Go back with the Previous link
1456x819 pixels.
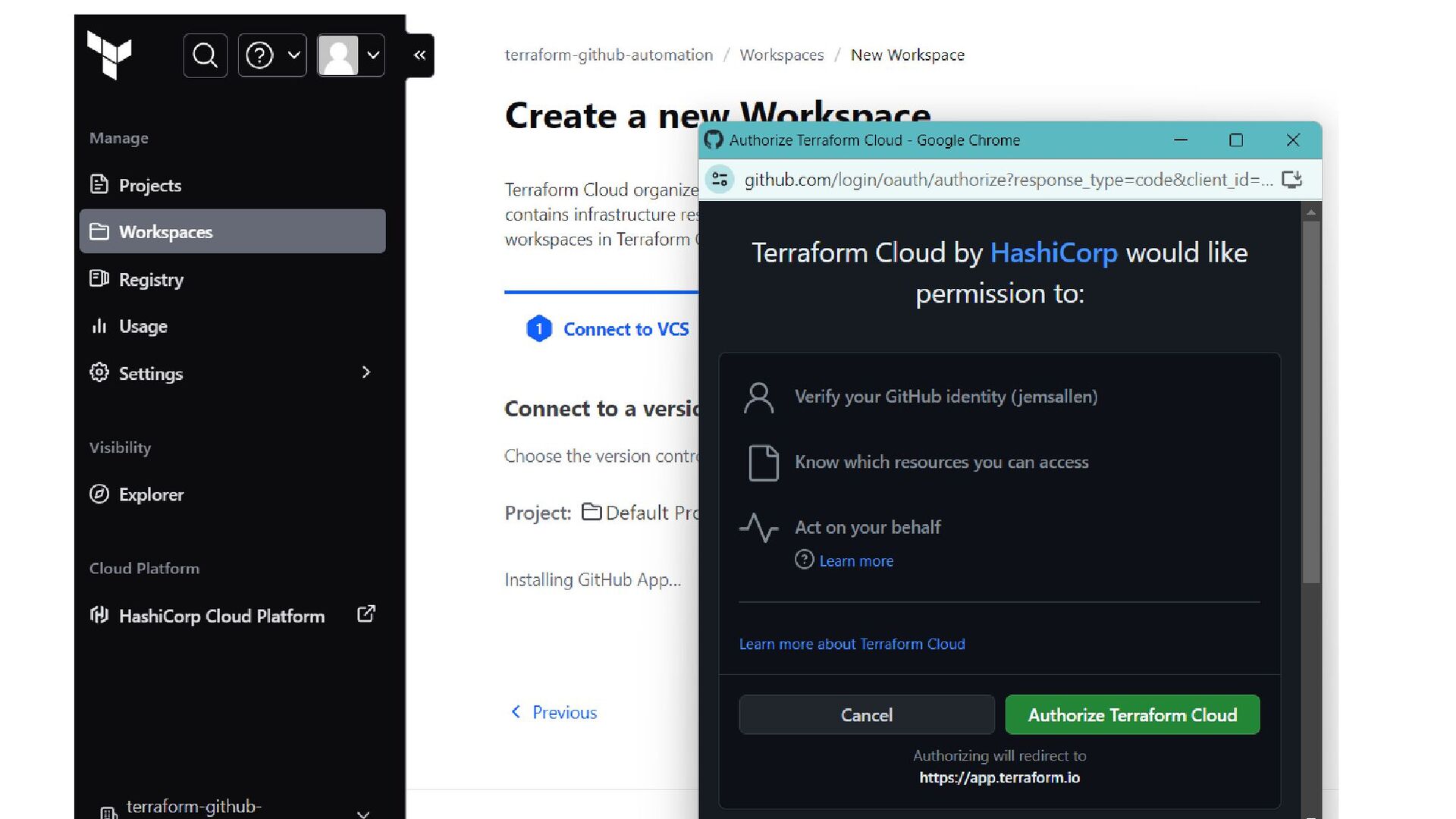click(x=554, y=712)
